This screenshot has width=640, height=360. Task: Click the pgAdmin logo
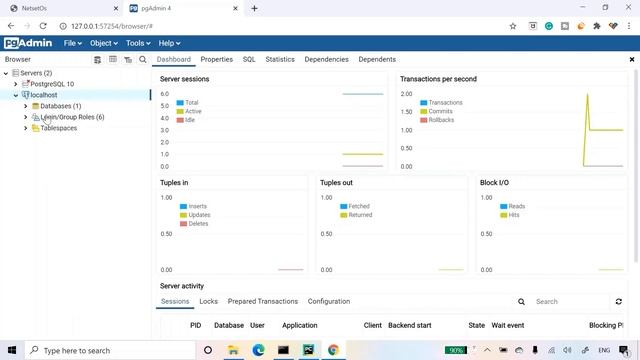coord(28,43)
